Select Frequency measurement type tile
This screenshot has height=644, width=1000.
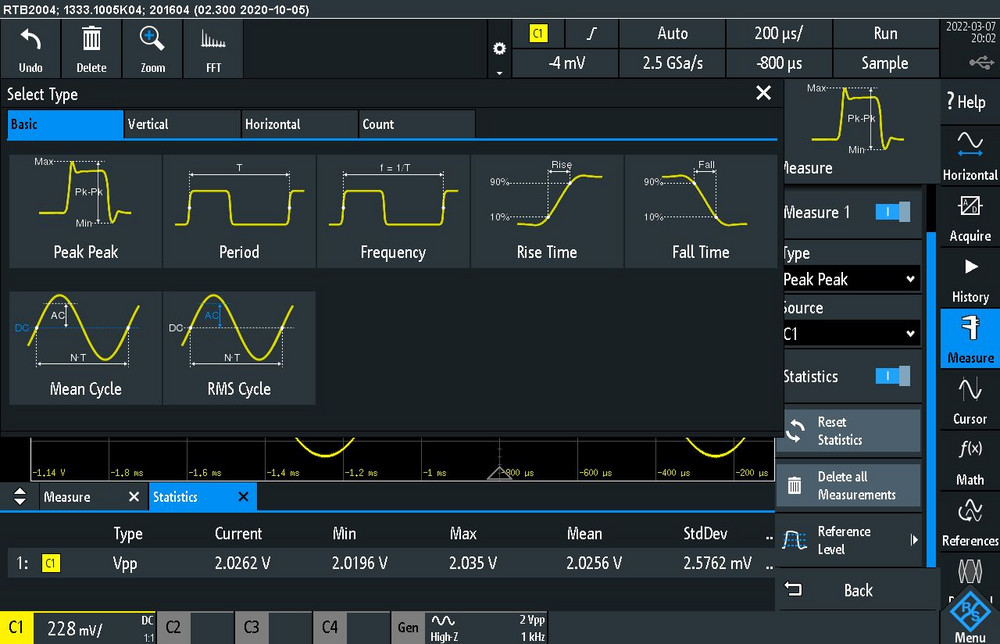coord(393,210)
